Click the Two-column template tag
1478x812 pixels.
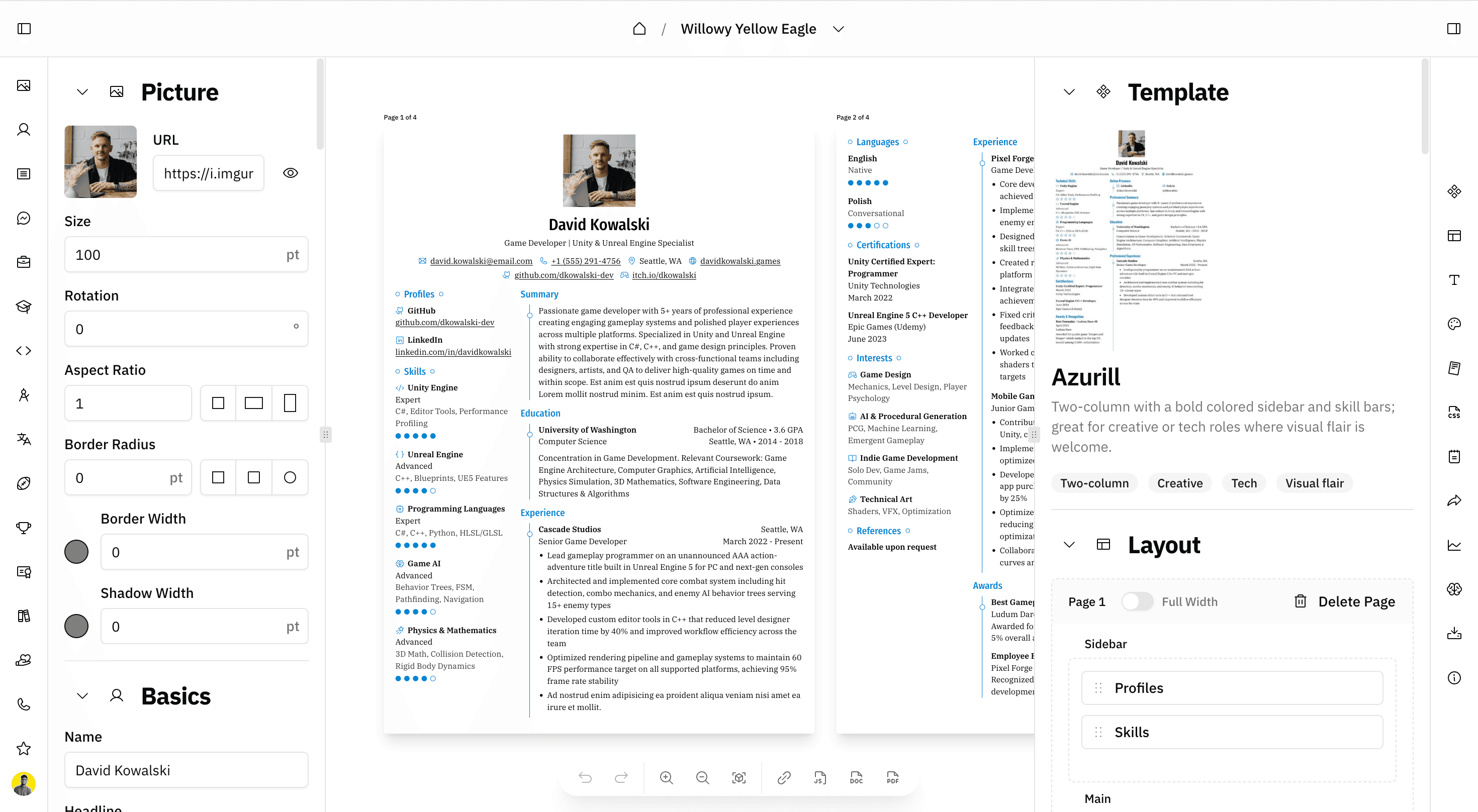tap(1094, 483)
